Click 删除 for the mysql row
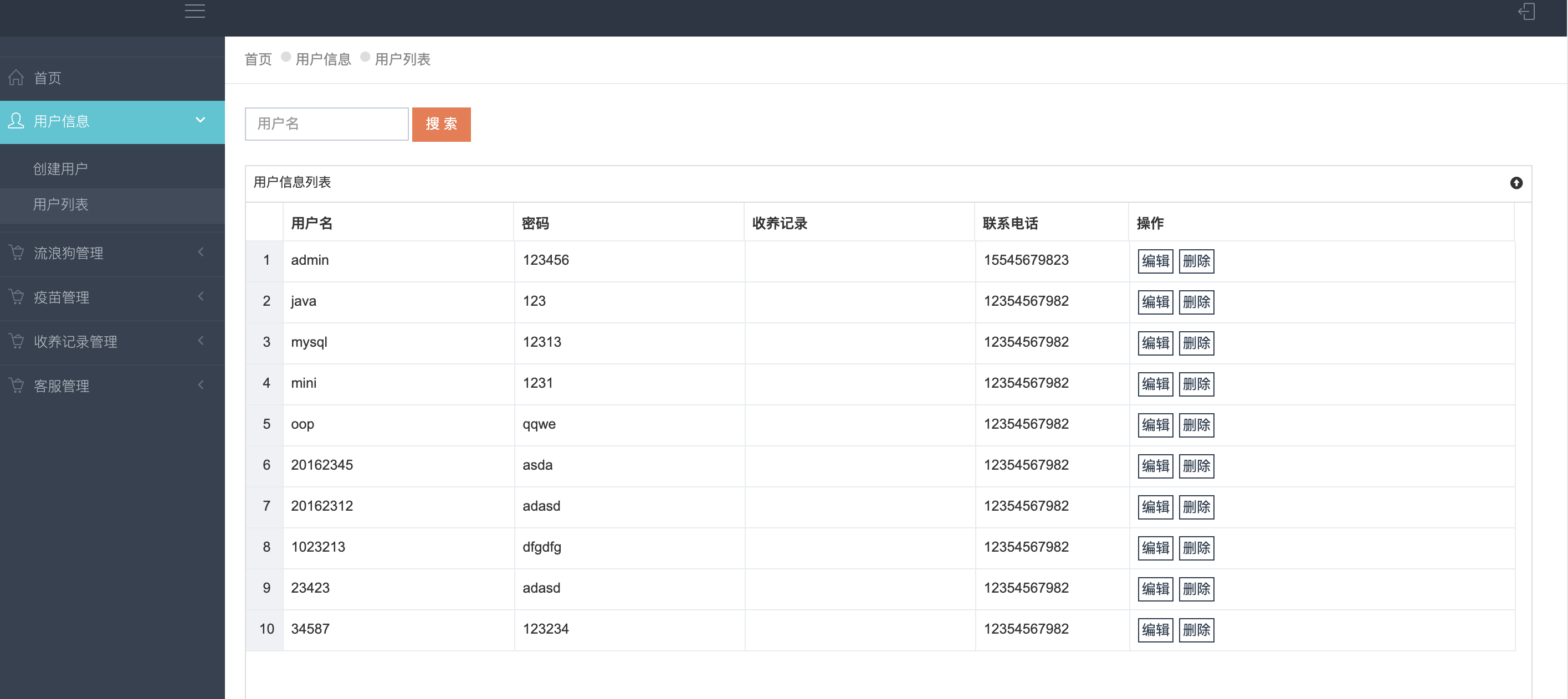This screenshot has width=1568, height=699. pyautogui.click(x=1196, y=343)
